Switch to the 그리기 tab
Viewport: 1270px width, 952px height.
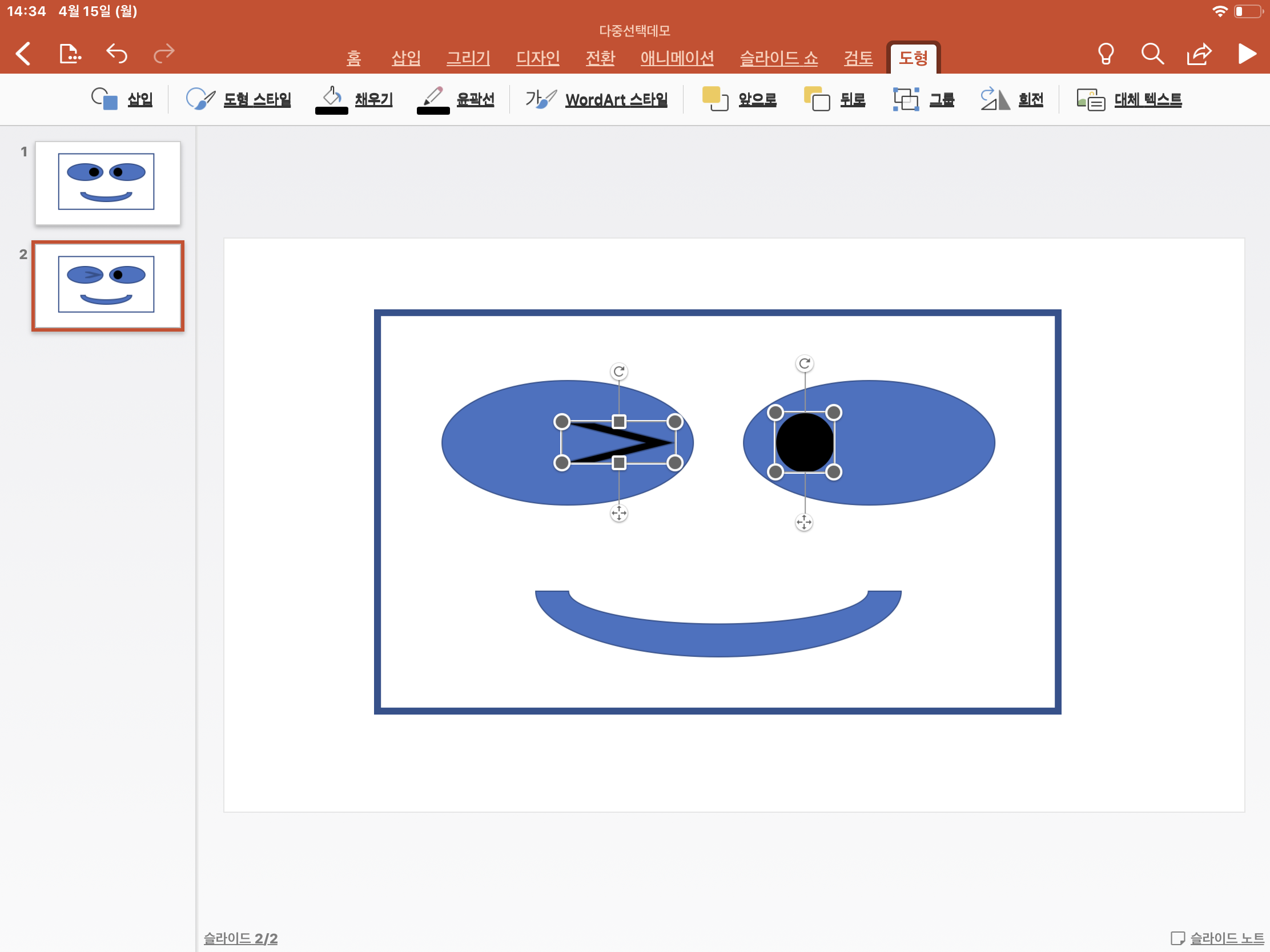tap(468, 58)
